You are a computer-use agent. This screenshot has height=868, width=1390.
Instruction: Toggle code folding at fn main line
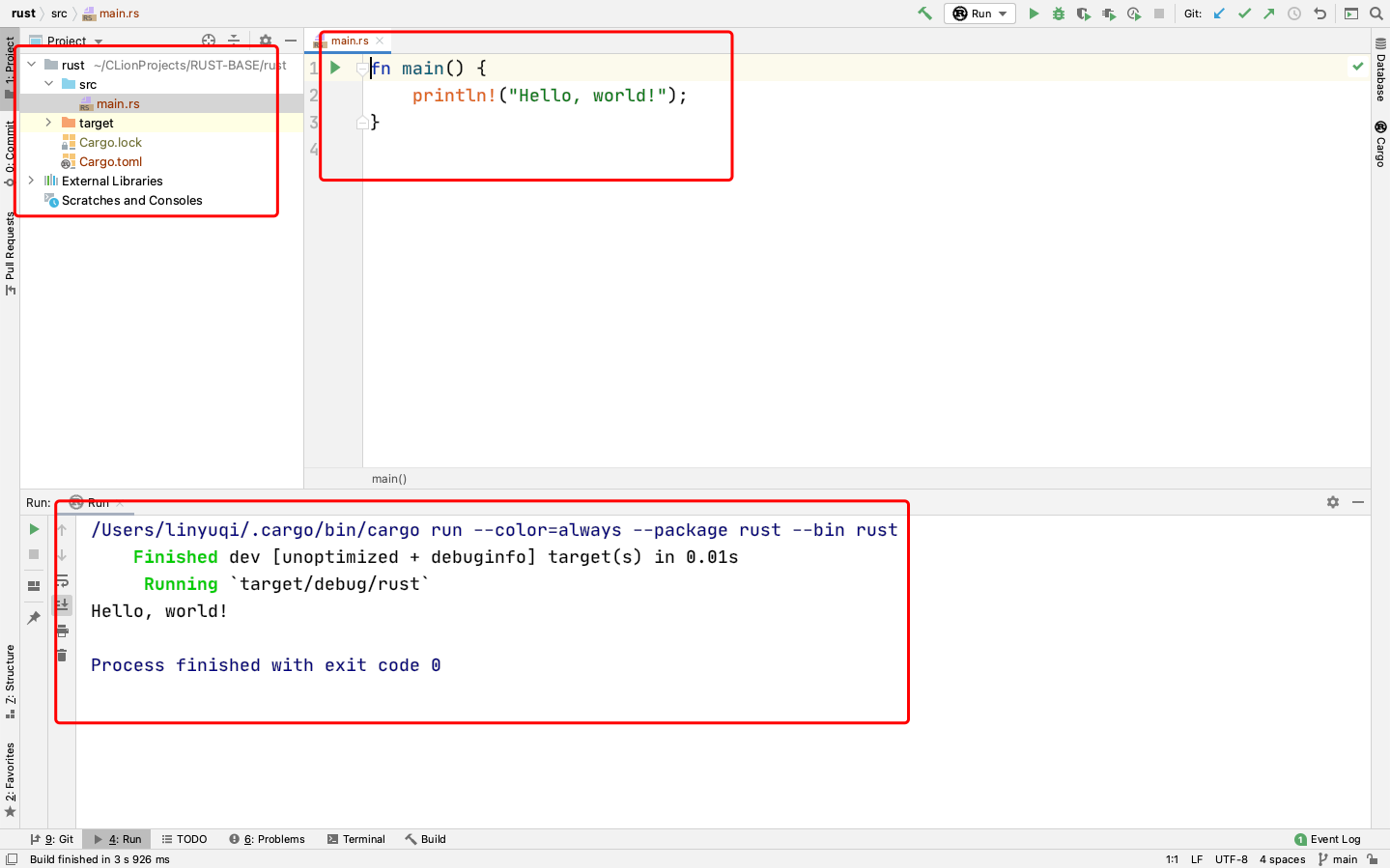click(362, 69)
